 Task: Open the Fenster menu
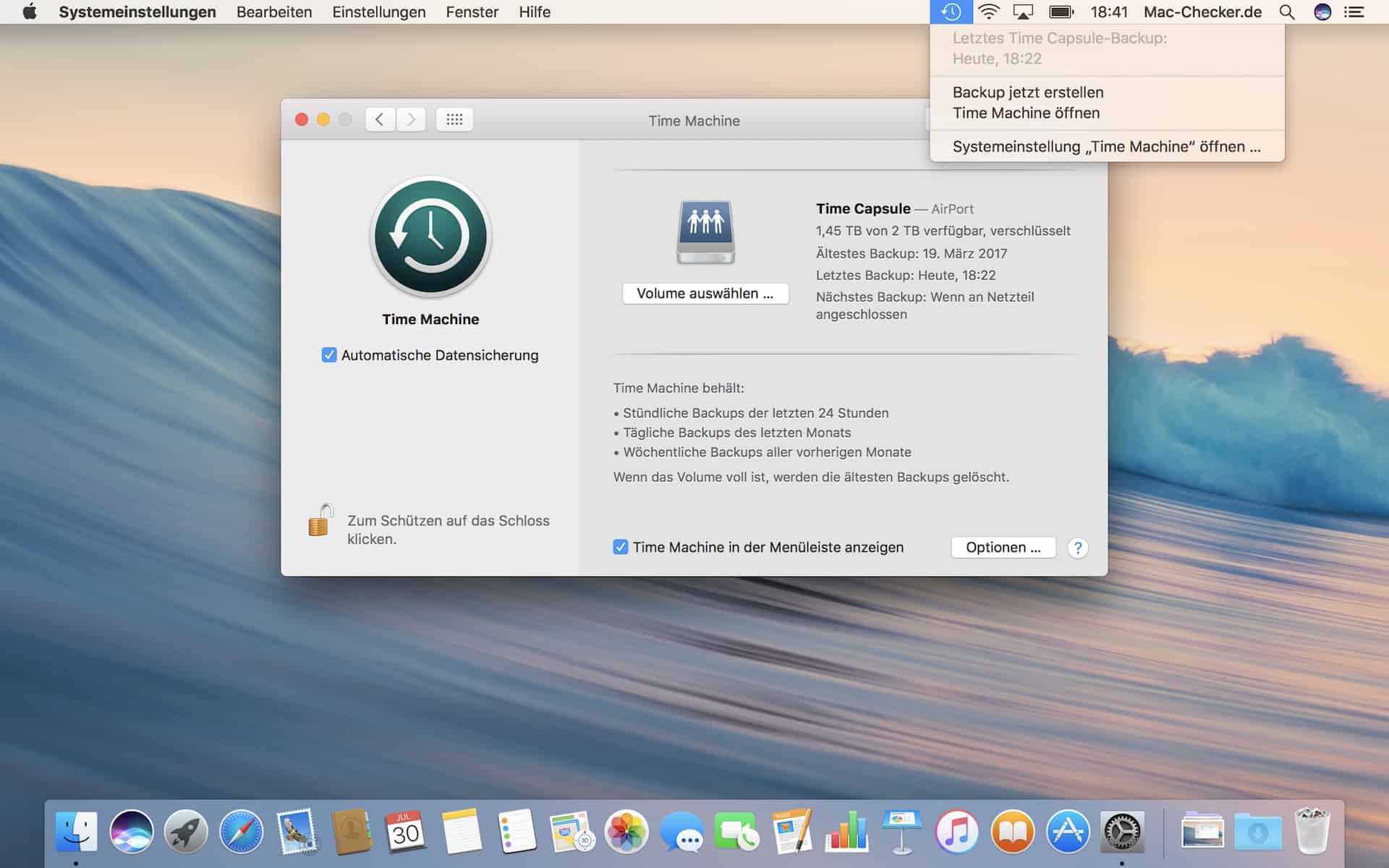tap(472, 12)
